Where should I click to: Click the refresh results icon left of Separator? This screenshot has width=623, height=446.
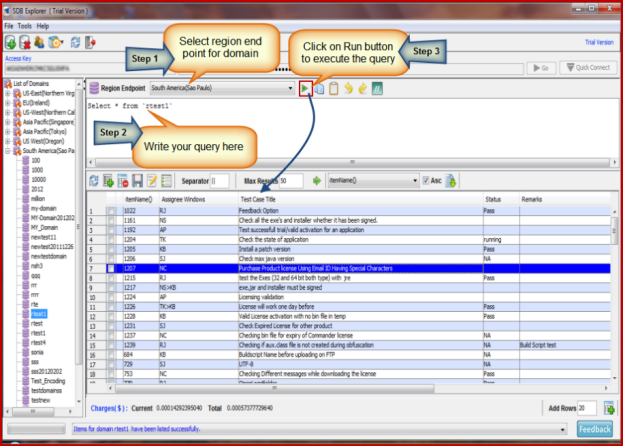pyautogui.click(x=94, y=181)
